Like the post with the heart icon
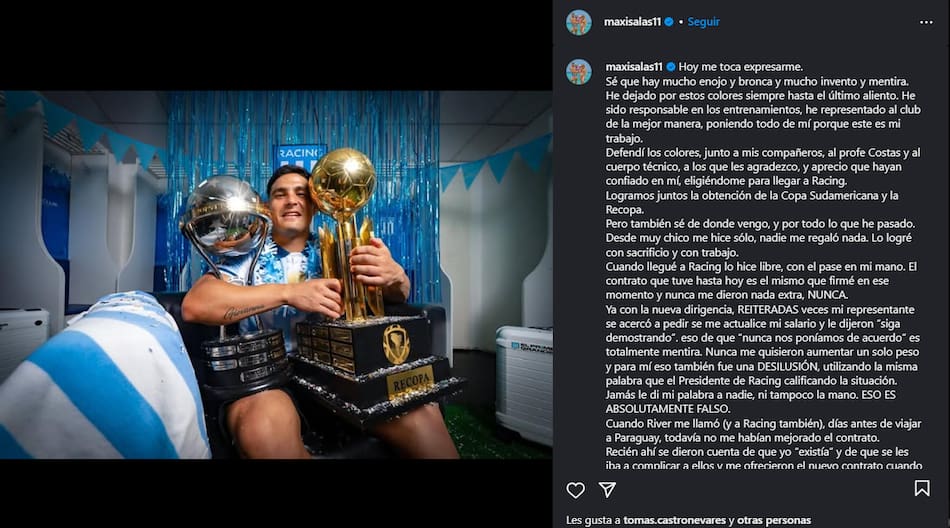Image resolution: width=950 pixels, height=528 pixels. tap(575, 490)
